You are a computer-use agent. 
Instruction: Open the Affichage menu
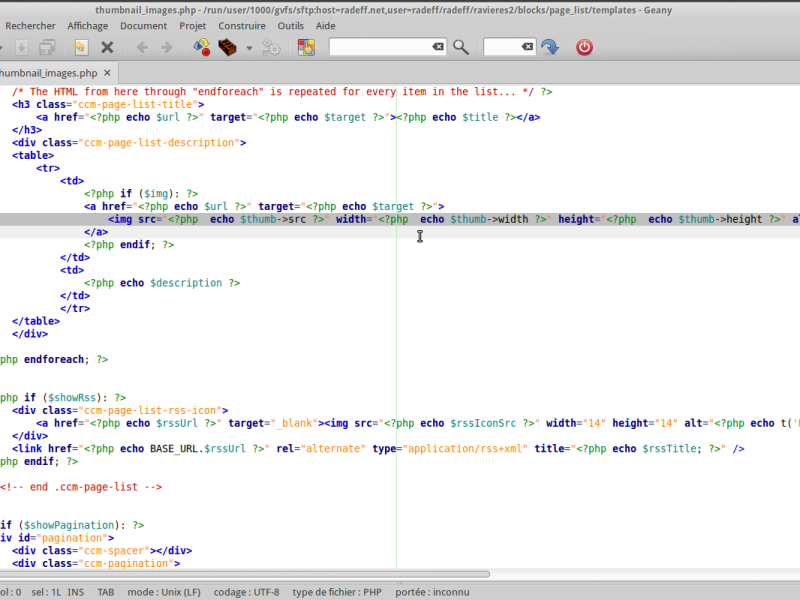pyautogui.click(x=88, y=26)
